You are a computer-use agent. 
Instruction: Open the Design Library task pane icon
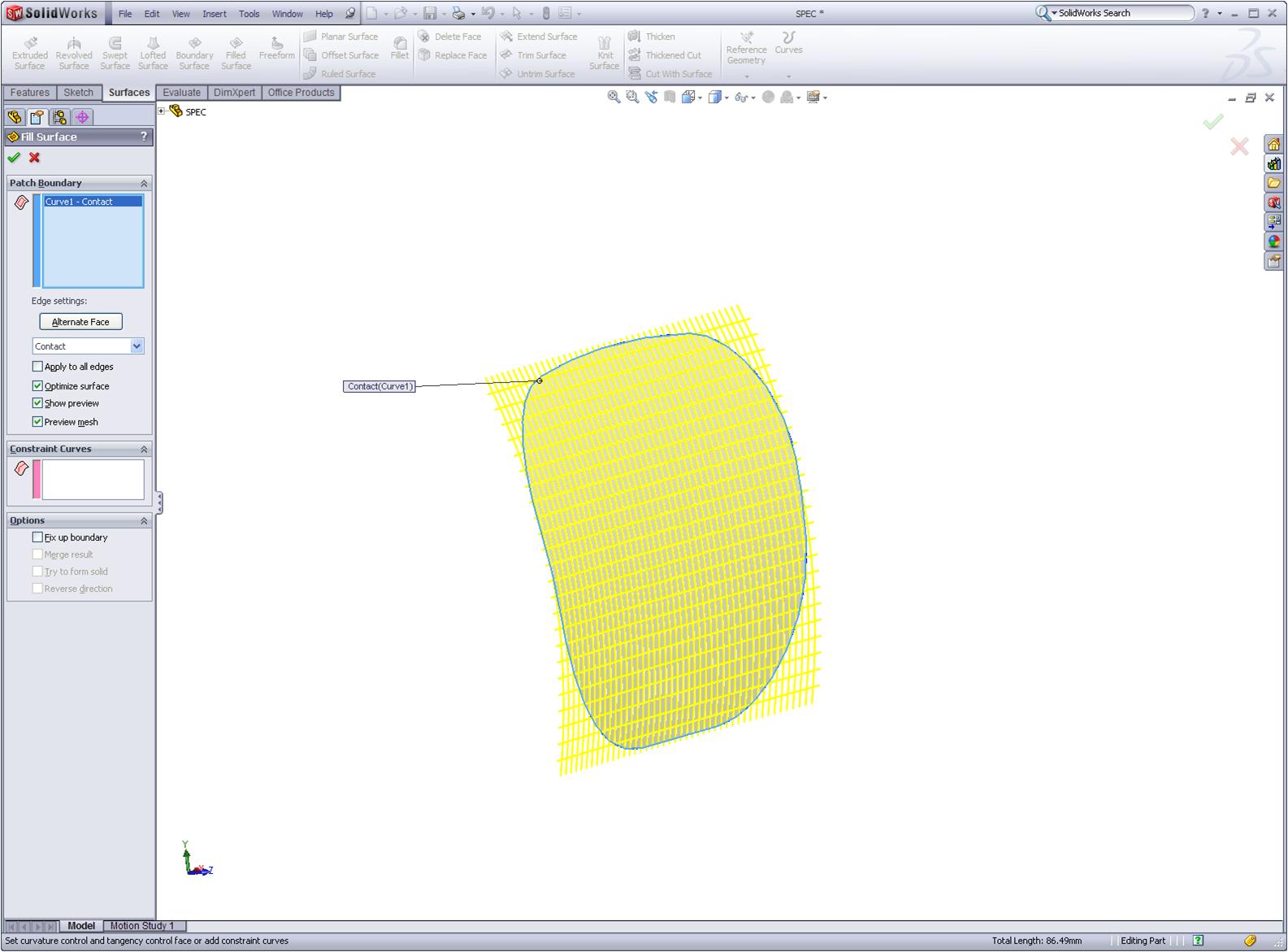pyautogui.click(x=1273, y=164)
